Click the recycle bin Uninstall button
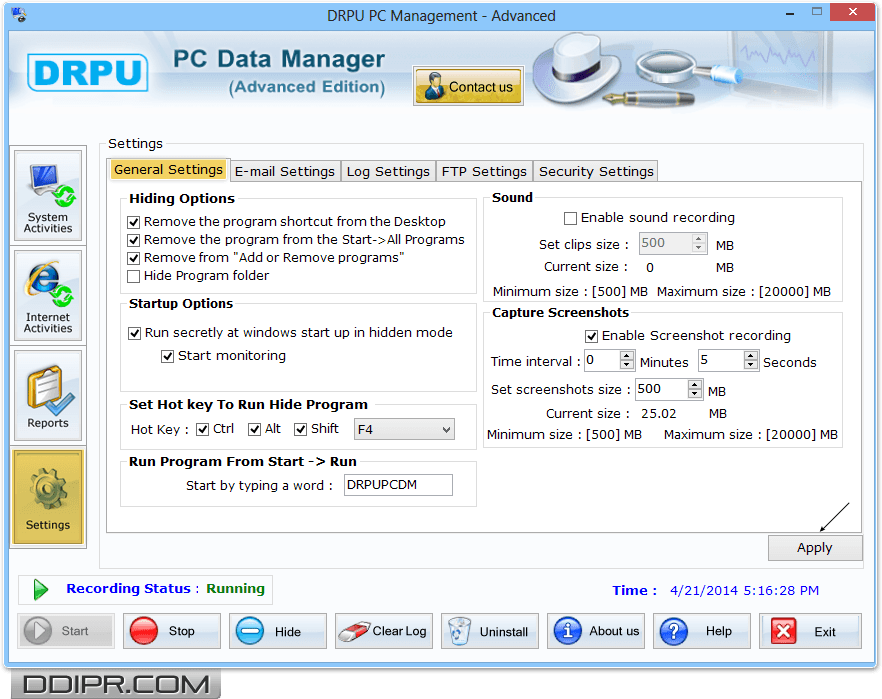Viewport: 882px width, 699px height. click(x=489, y=631)
